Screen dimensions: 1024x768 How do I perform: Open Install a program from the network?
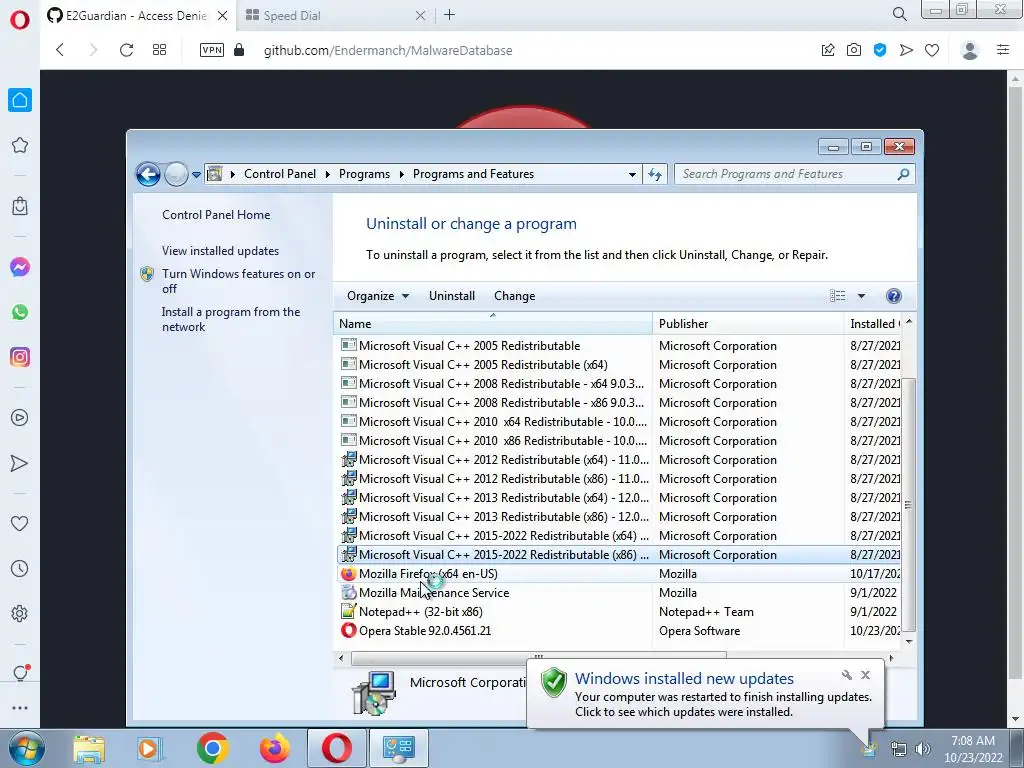point(231,319)
